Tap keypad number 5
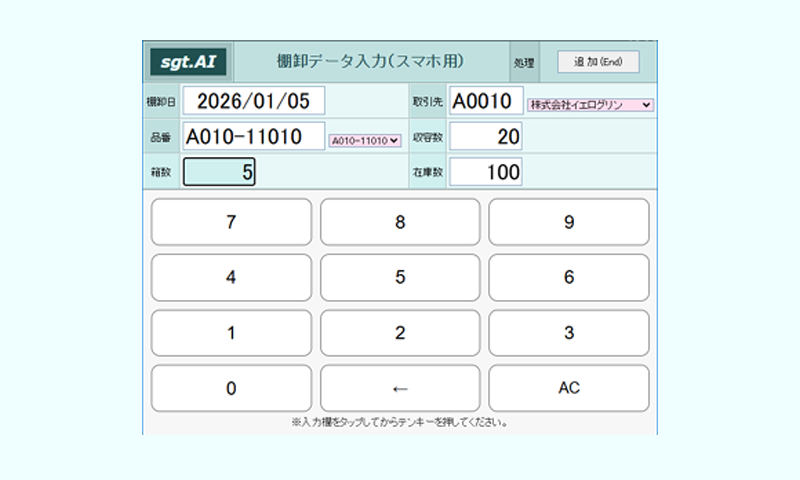The height and width of the screenshot is (480, 800). click(400, 277)
